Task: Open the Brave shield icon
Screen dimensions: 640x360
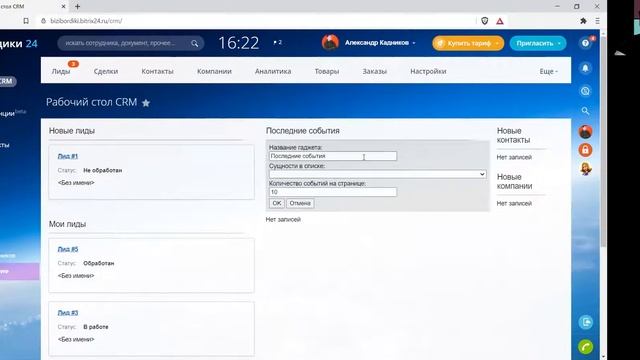Action: pyautogui.click(x=484, y=21)
